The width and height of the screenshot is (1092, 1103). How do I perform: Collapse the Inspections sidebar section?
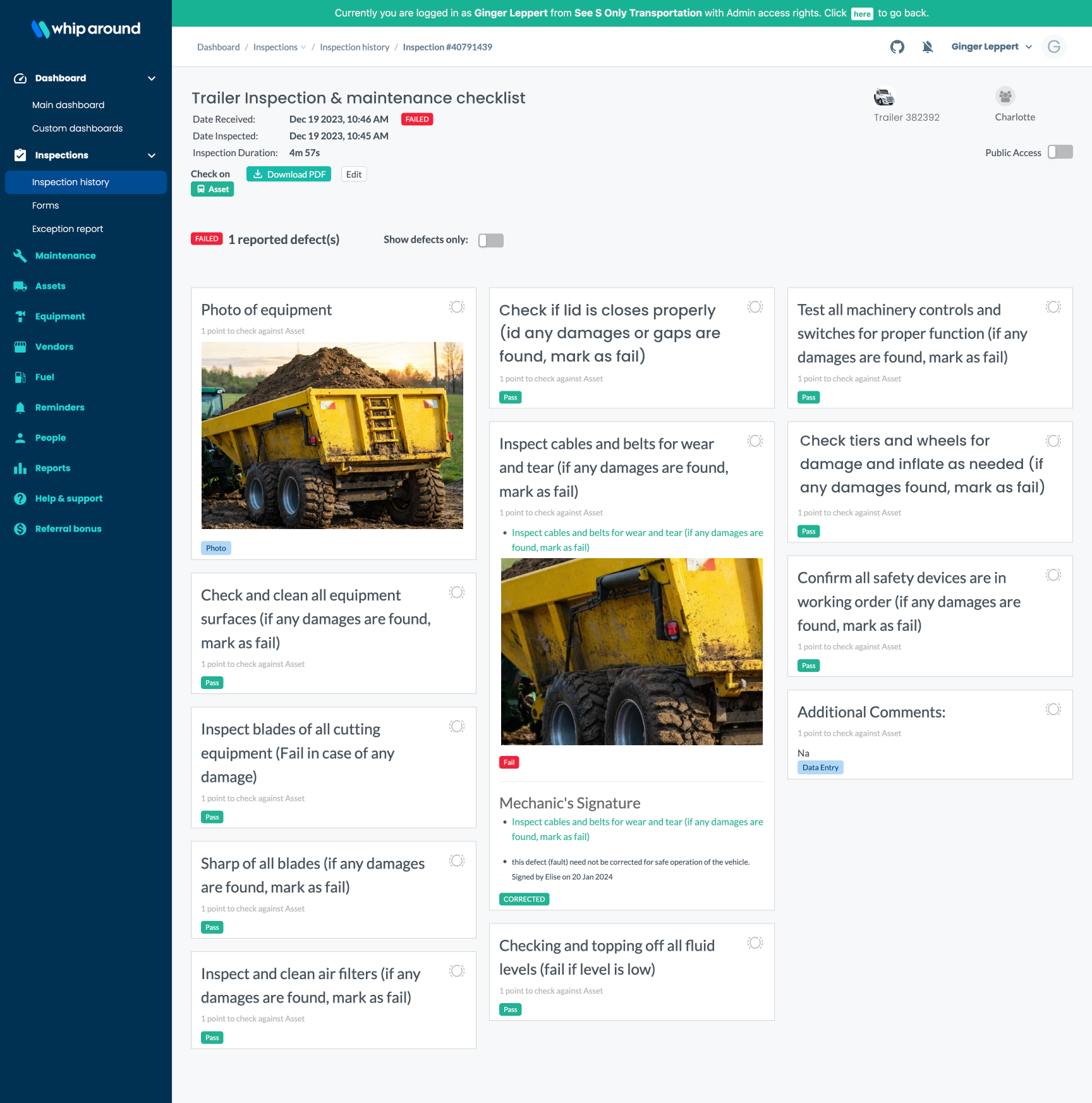click(x=152, y=155)
